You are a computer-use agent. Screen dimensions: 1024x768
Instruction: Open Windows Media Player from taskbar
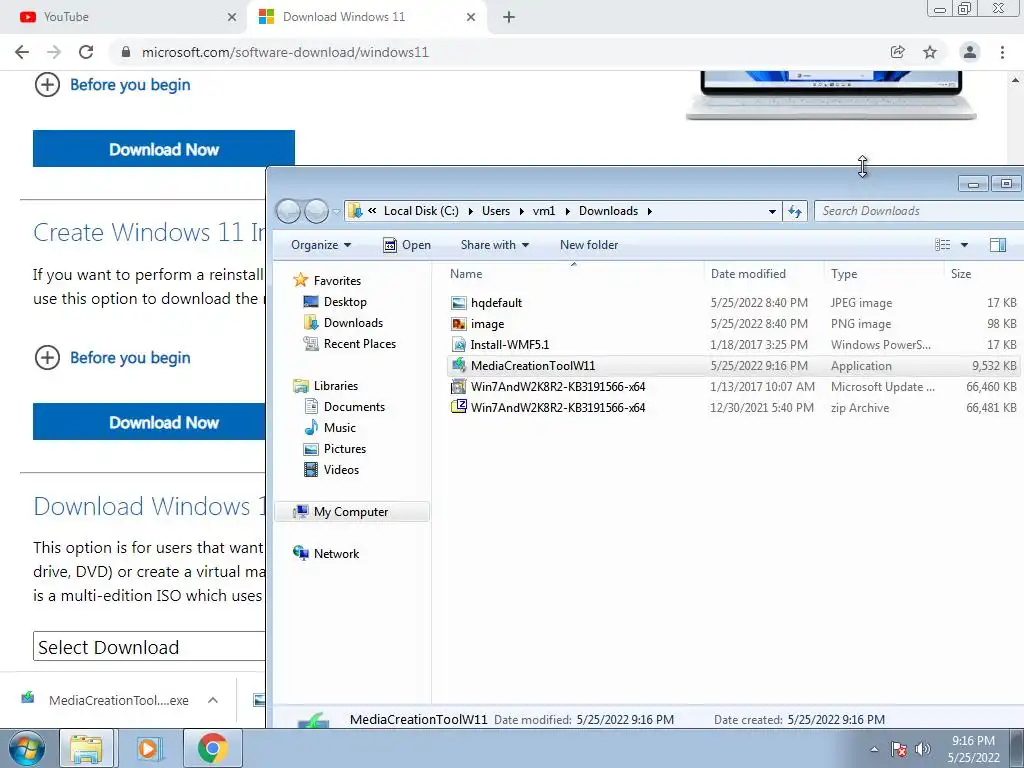coord(149,748)
